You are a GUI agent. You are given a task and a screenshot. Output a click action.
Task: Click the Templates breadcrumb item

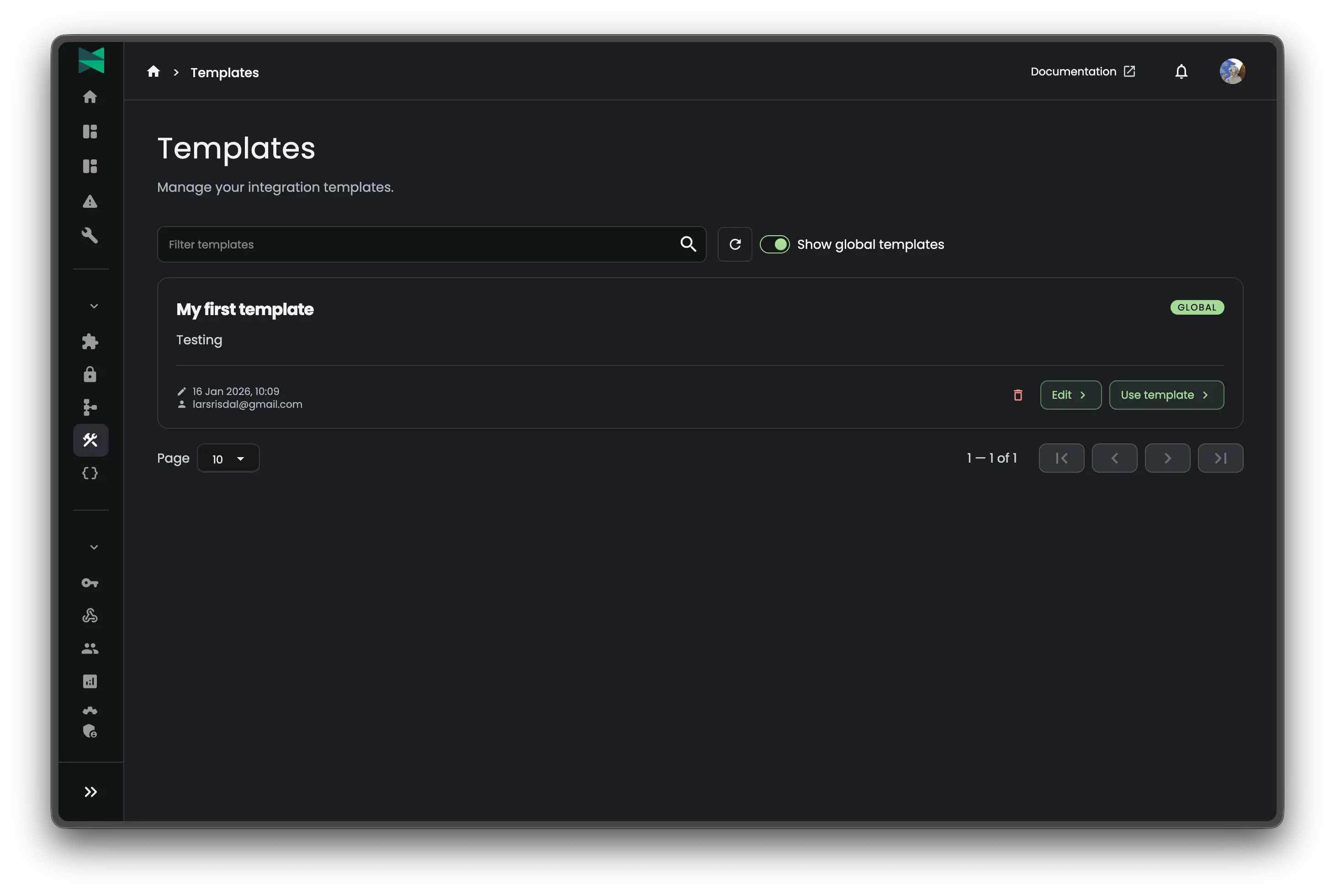pos(224,72)
